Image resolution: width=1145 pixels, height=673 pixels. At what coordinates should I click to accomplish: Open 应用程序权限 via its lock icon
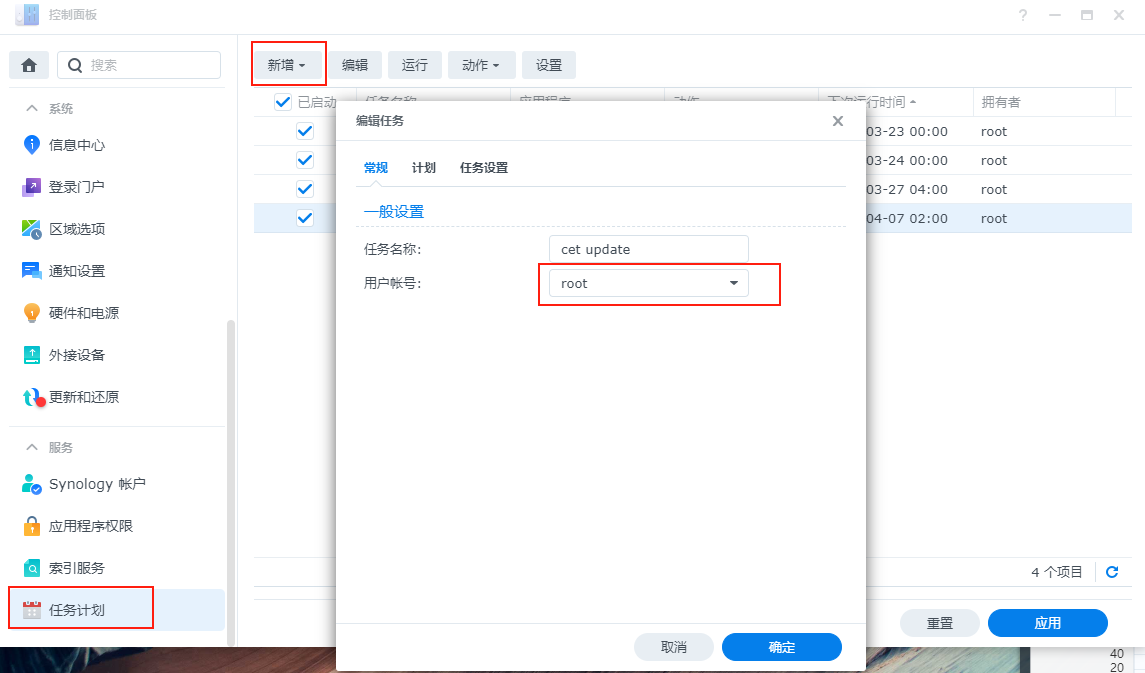31,526
